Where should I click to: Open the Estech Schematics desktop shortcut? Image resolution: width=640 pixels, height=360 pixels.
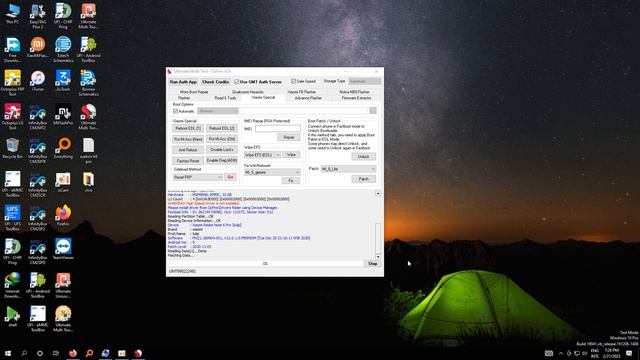(63, 50)
